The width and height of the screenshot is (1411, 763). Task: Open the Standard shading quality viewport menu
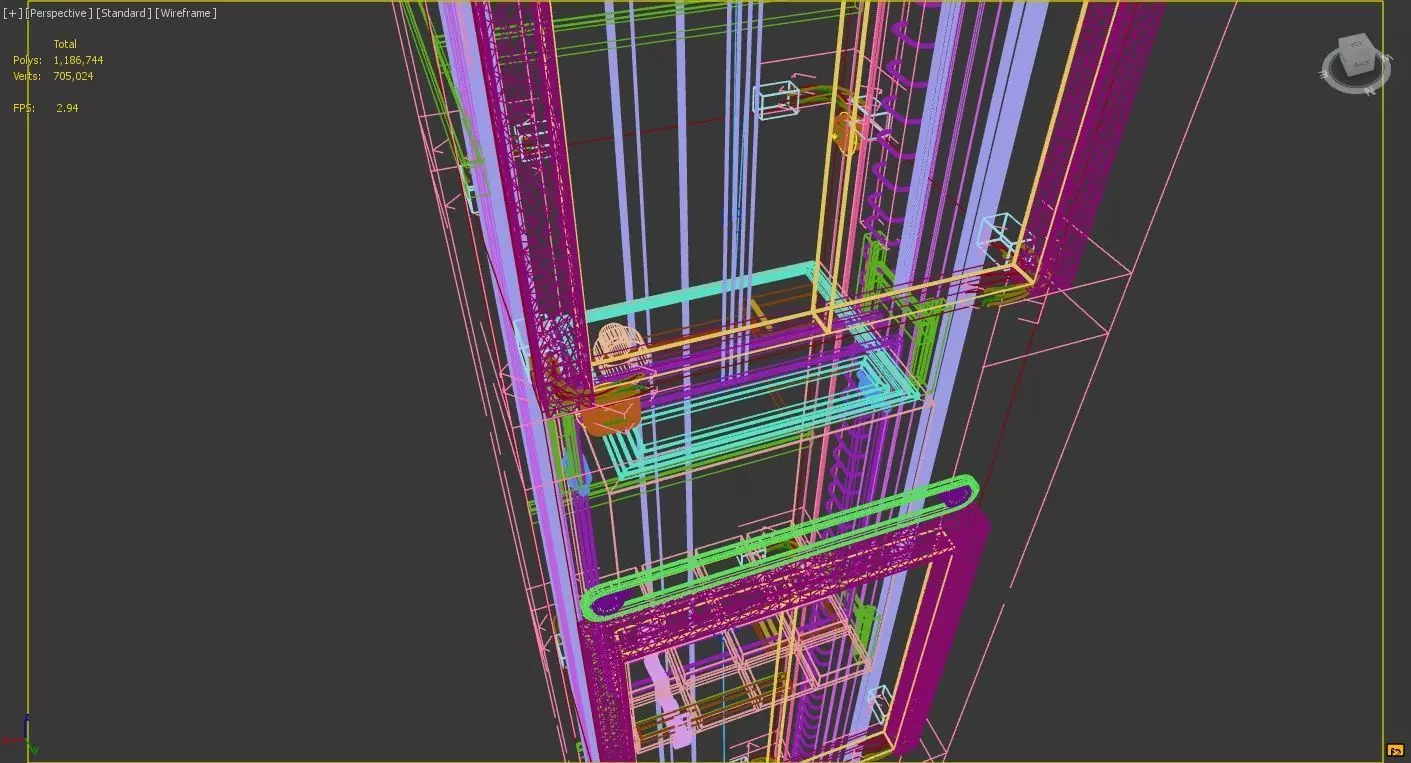(x=124, y=13)
